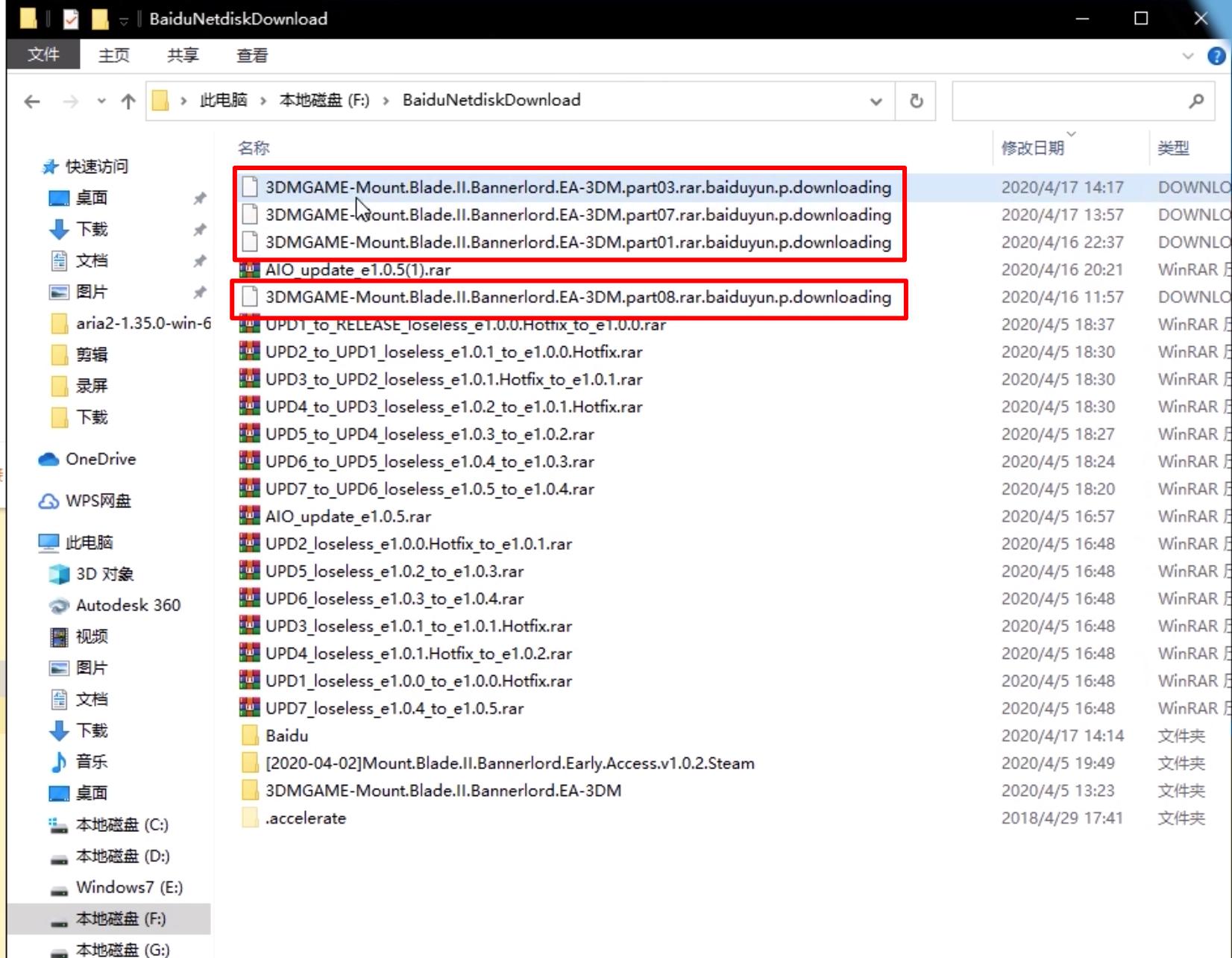Click the part03.rar.baiduyun.p.downloading file icon

tap(251, 187)
